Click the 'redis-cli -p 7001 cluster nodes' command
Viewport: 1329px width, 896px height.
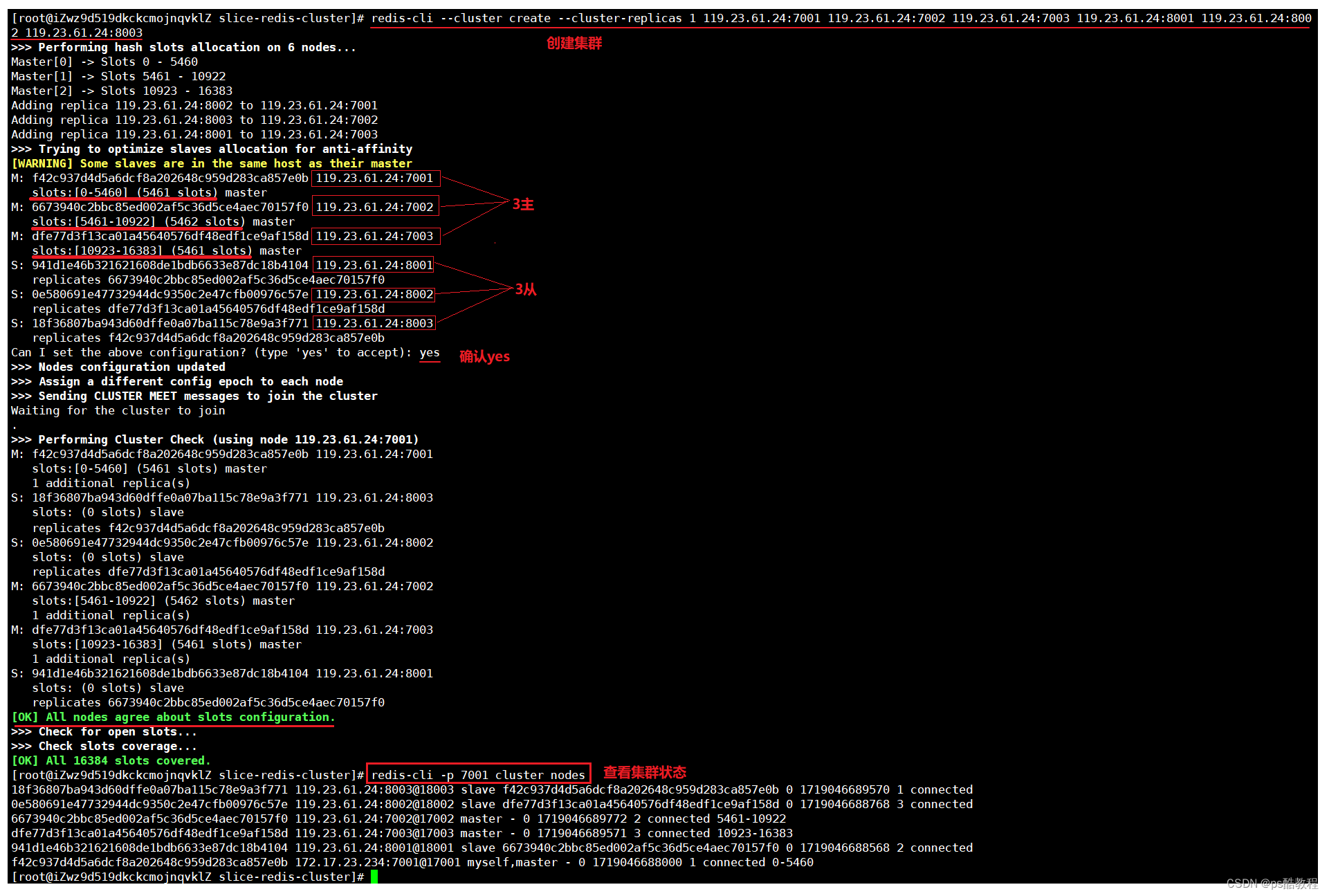478,775
